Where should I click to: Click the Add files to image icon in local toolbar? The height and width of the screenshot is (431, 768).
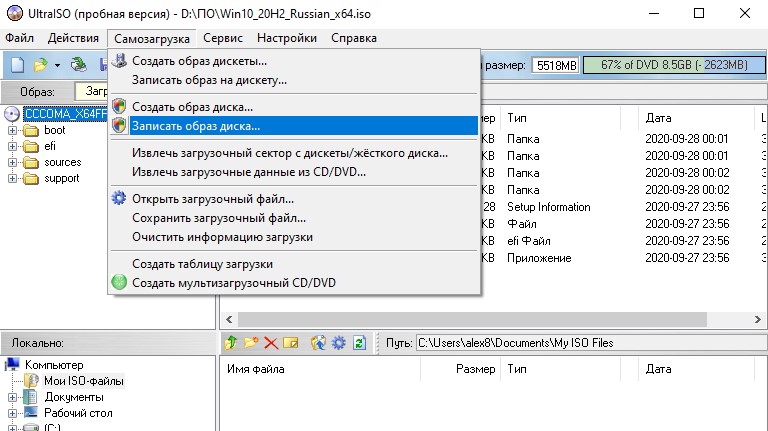coord(318,342)
